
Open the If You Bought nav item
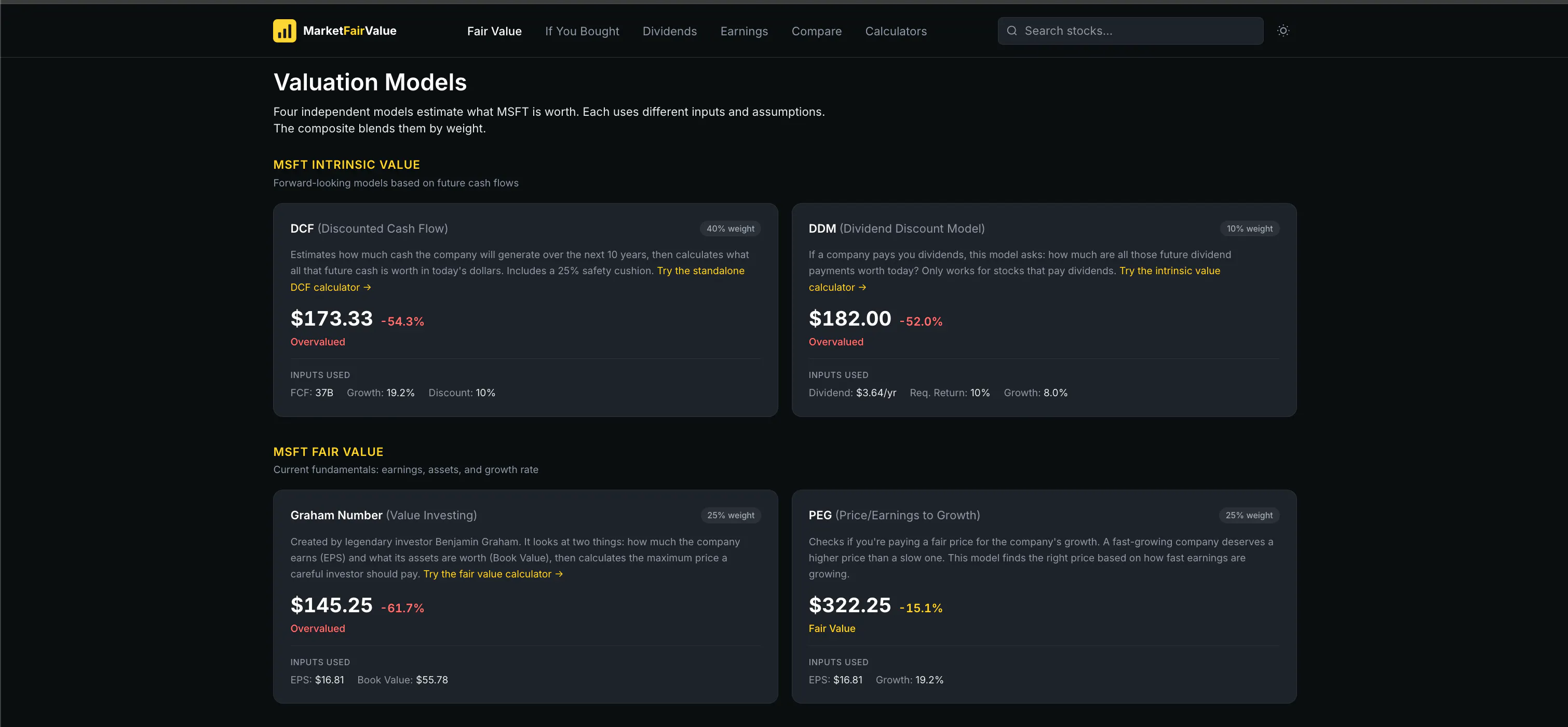(x=582, y=31)
